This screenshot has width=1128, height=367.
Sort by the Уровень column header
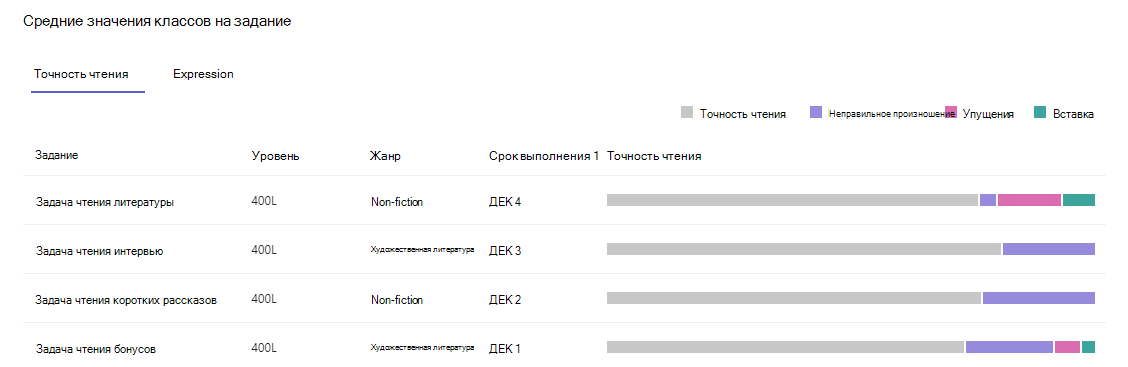(x=276, y=157)
